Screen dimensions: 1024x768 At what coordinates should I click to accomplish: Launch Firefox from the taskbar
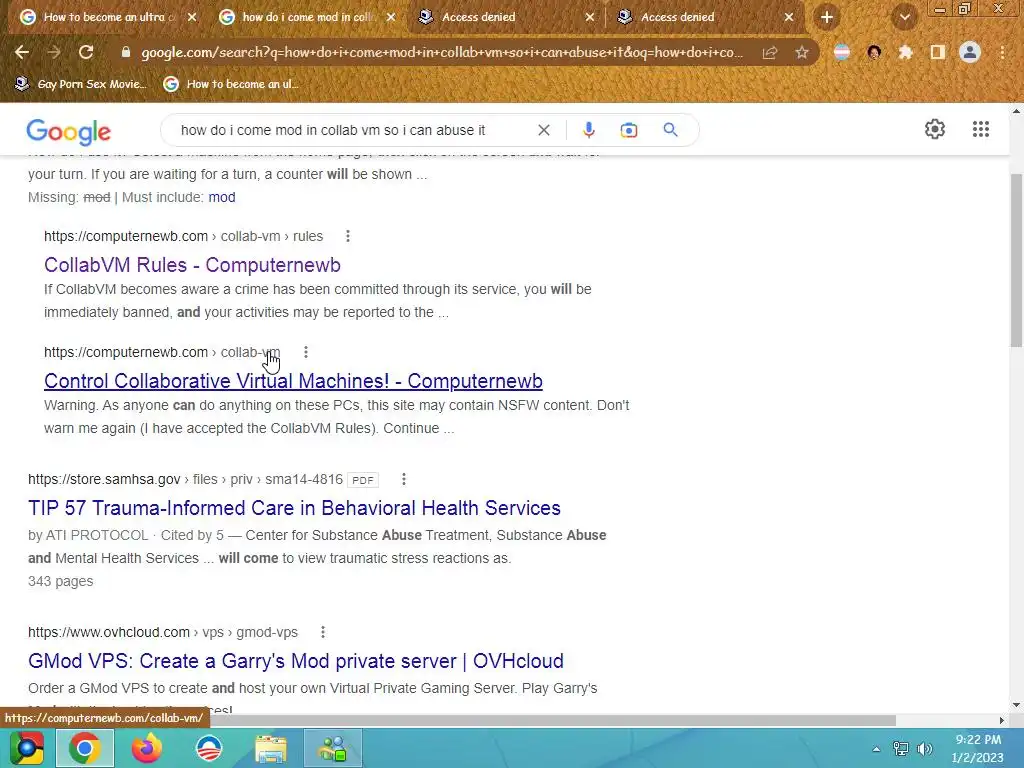[x=147, y=748]
